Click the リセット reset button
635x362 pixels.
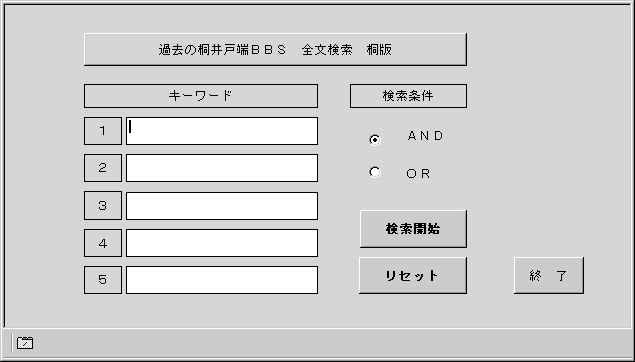(413, 275)
